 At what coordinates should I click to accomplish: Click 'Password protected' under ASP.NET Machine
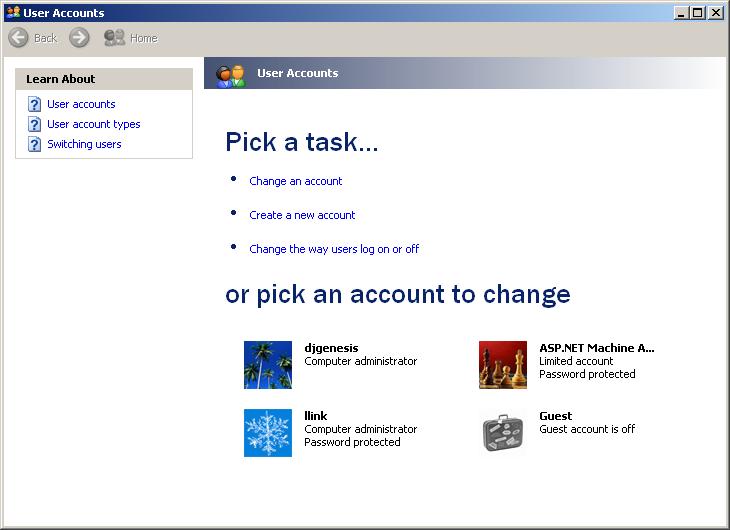tap(587, 374)
